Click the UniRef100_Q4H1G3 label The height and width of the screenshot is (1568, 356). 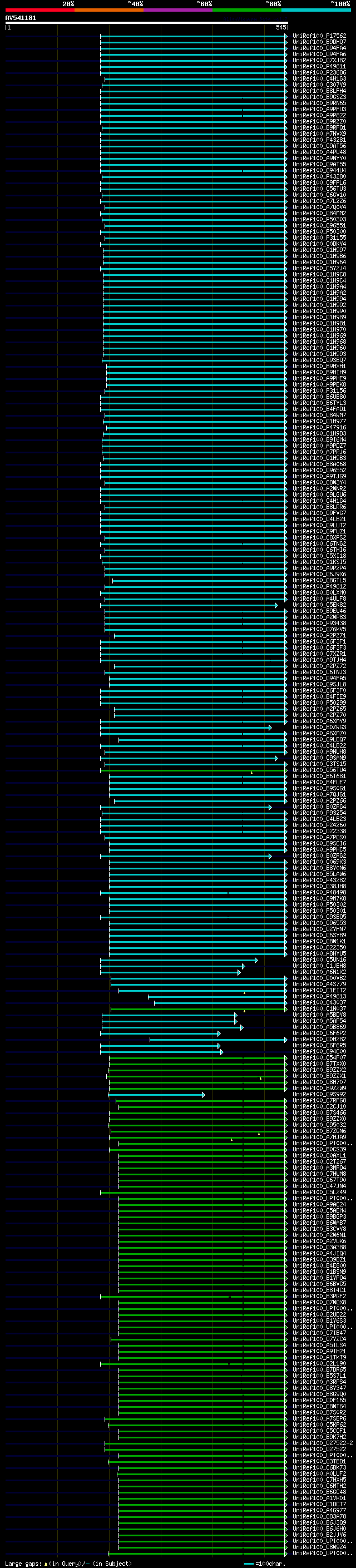point(319,78)
